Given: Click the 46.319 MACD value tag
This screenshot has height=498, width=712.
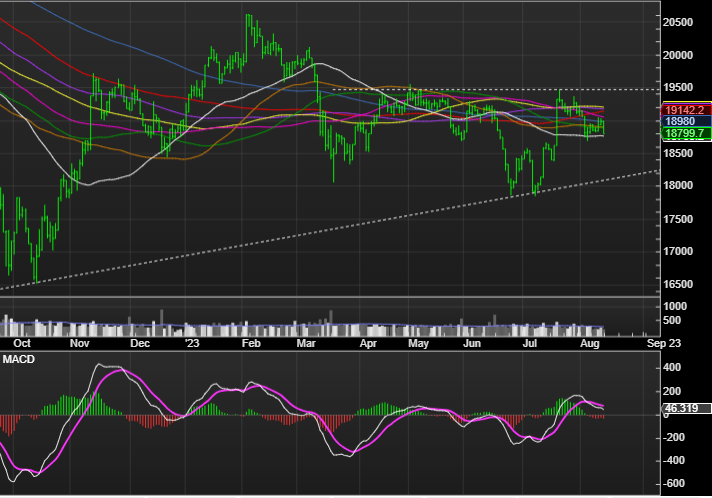Looking at the screenshot, I should [687, 409].
